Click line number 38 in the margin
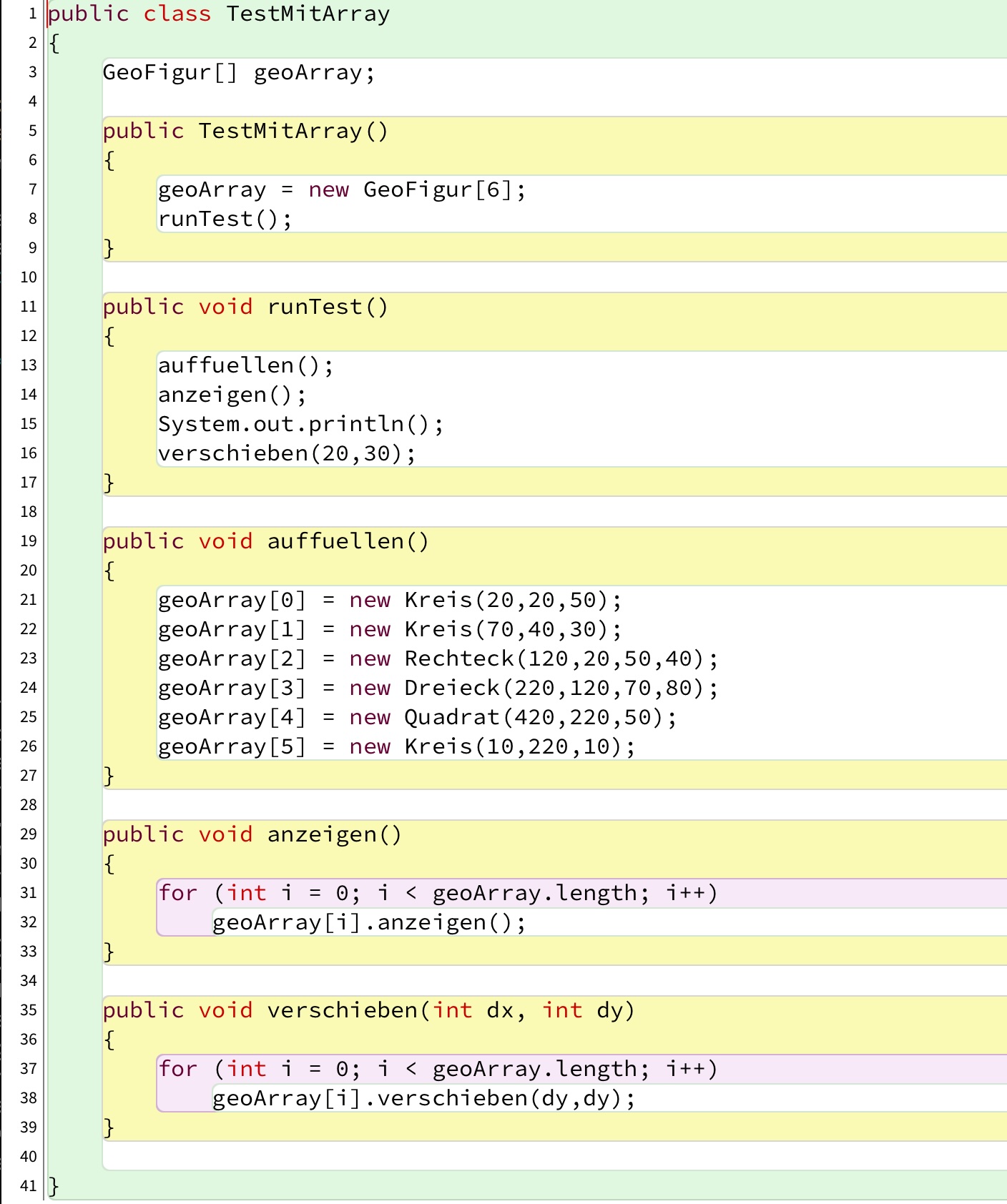Image resolution: width=1007 pixels, height=1204 pixels. (x=29, y=1098)
